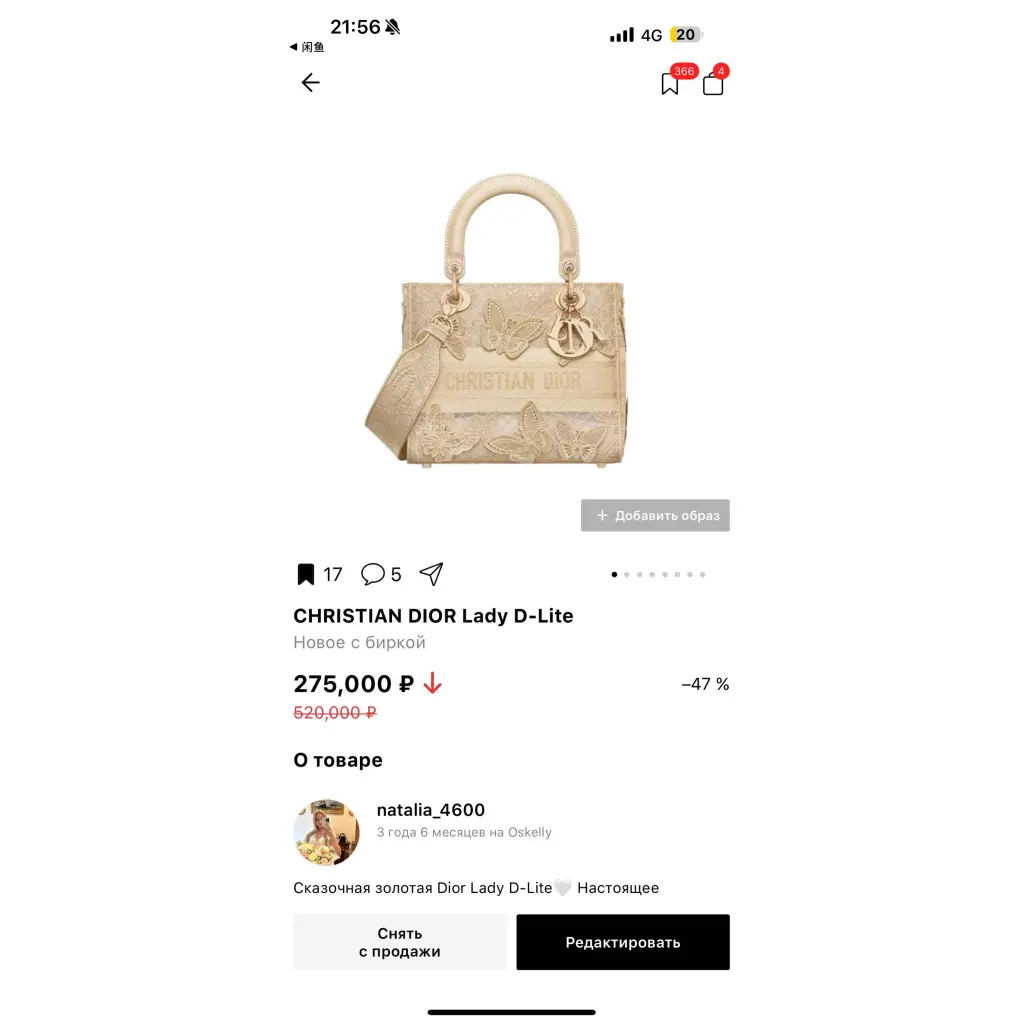Share the listing via paper plane icon

pos(431,574)
